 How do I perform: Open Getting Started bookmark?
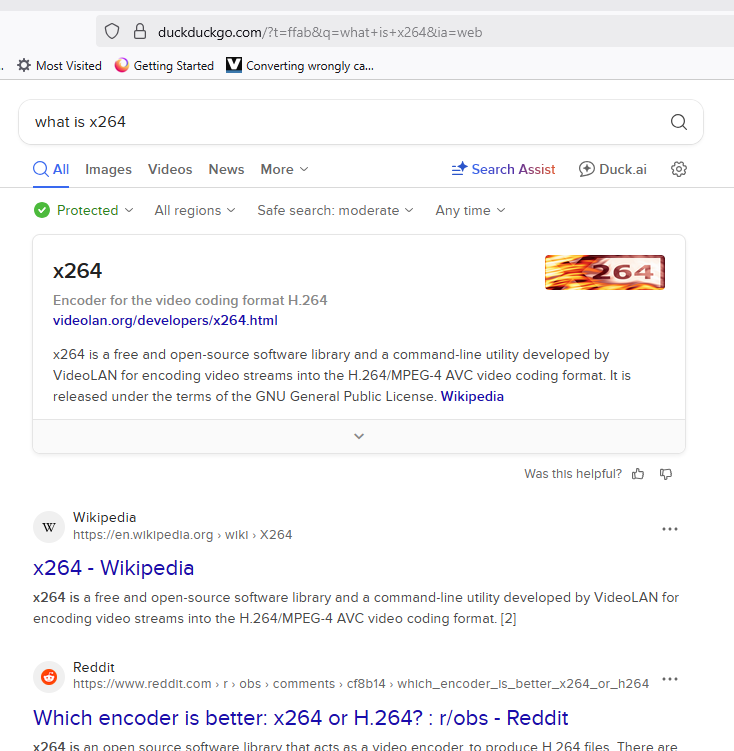coord(164,66)
